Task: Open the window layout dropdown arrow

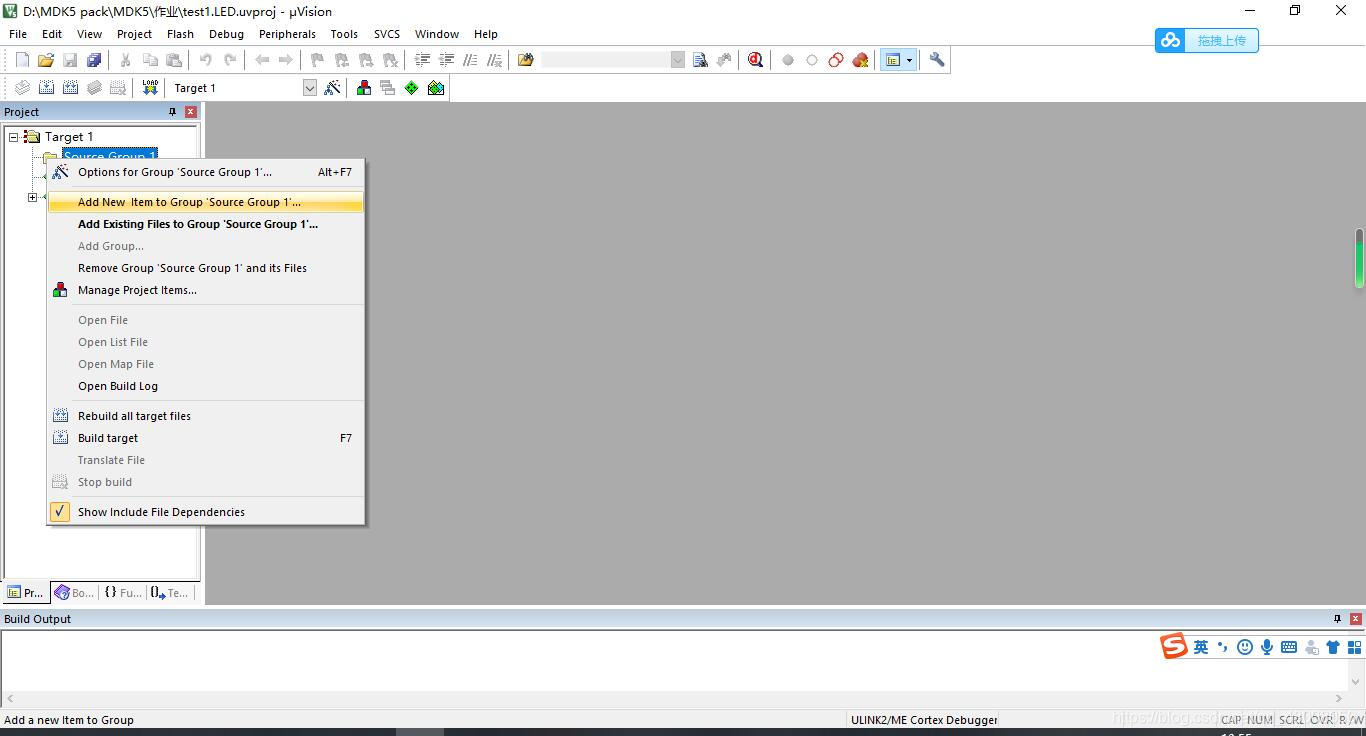Action: point(909,60)
